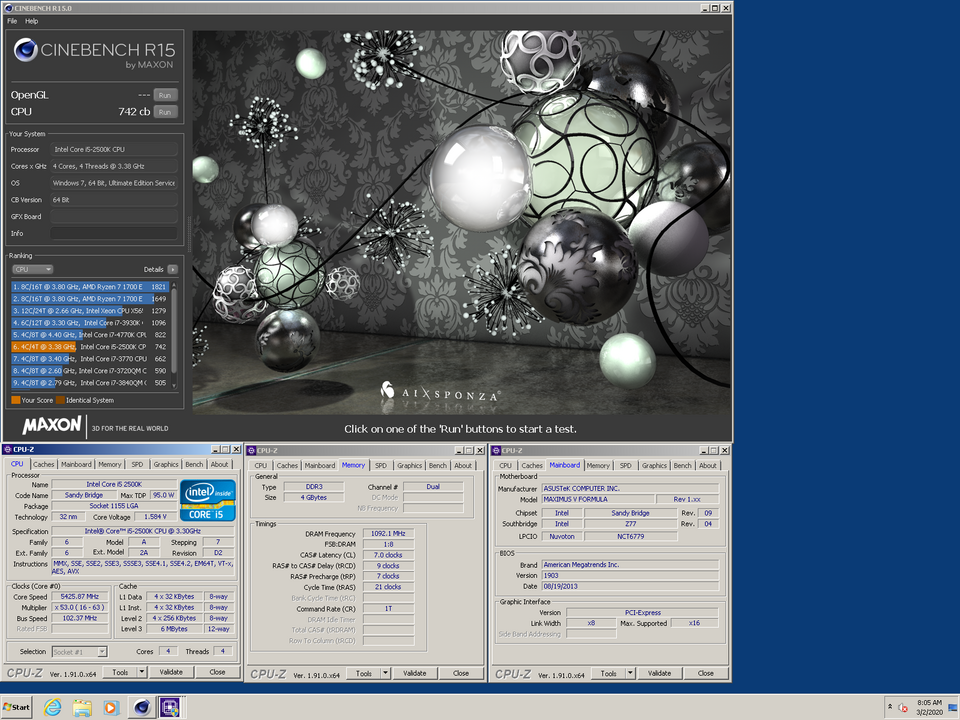
Task: Switch to CPU-Z via its taskbar icon
Action: 170,707
